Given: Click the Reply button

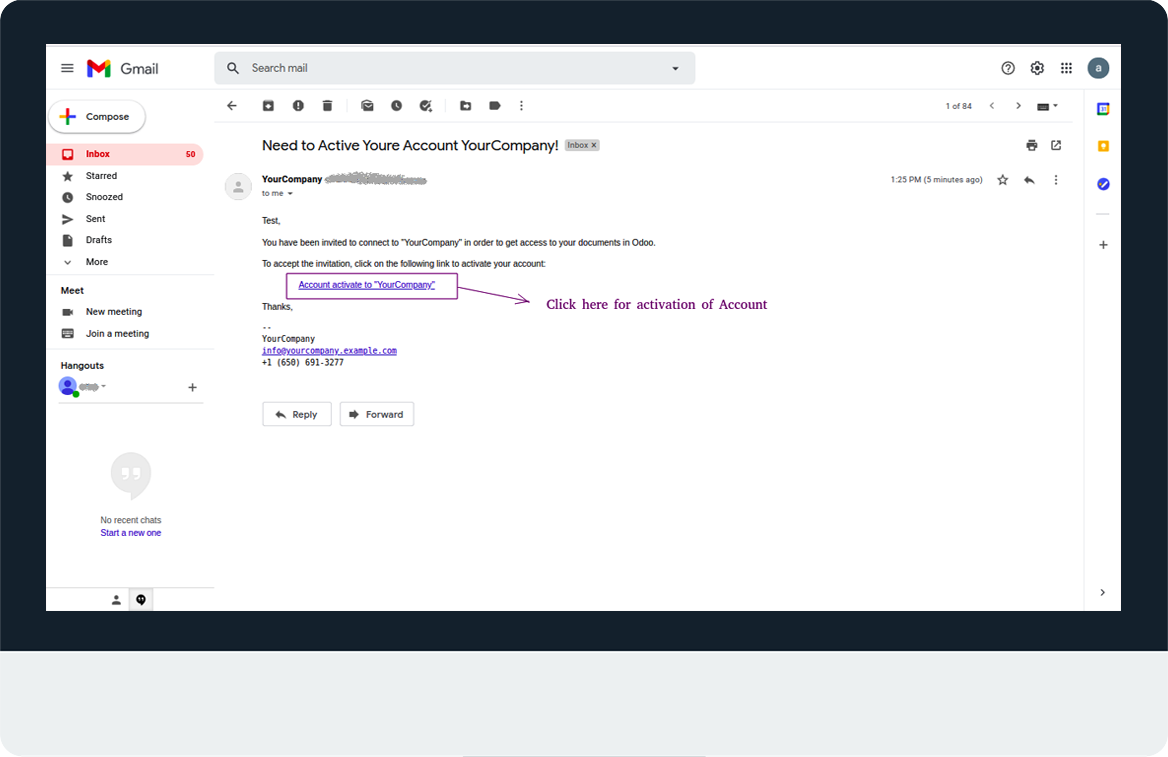Looking at the screenshot, I should (296, 414).
